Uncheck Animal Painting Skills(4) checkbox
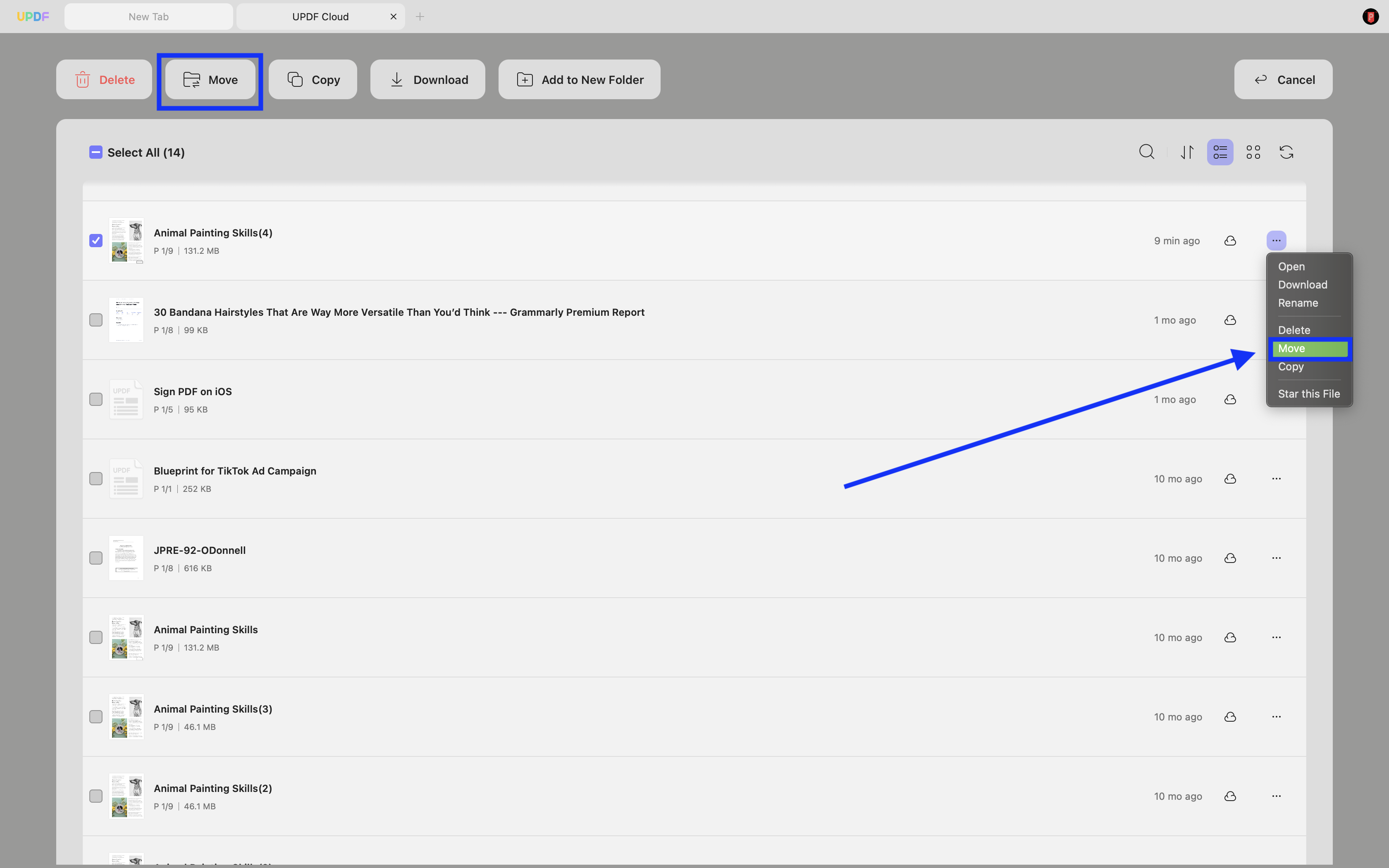This screenshot has width=1389, height=868. [x=96, y=241]
